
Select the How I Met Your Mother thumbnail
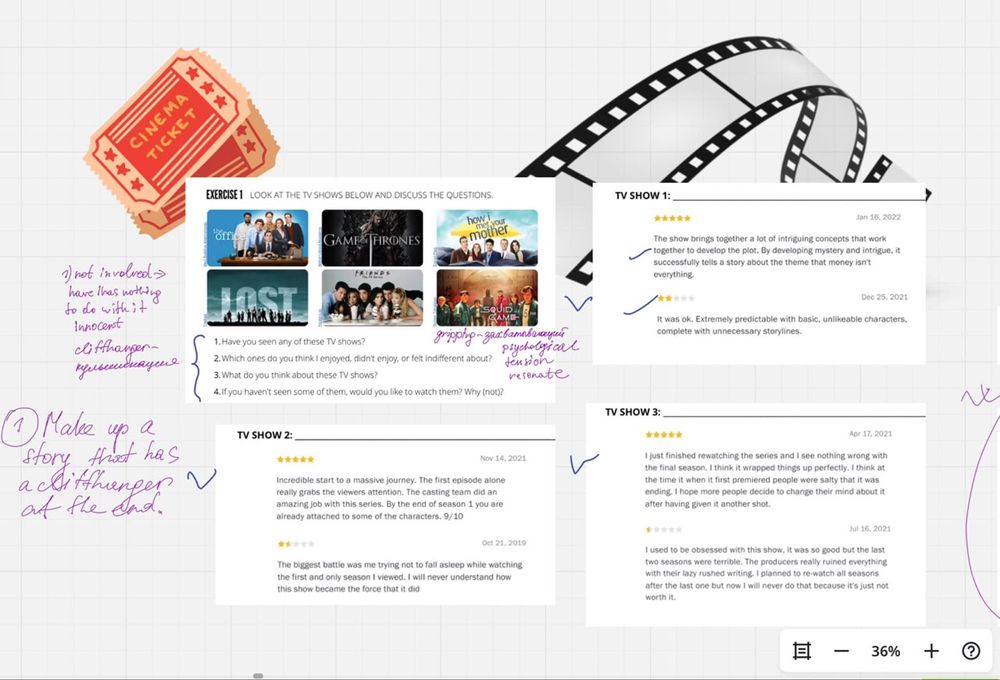point(487,237)
